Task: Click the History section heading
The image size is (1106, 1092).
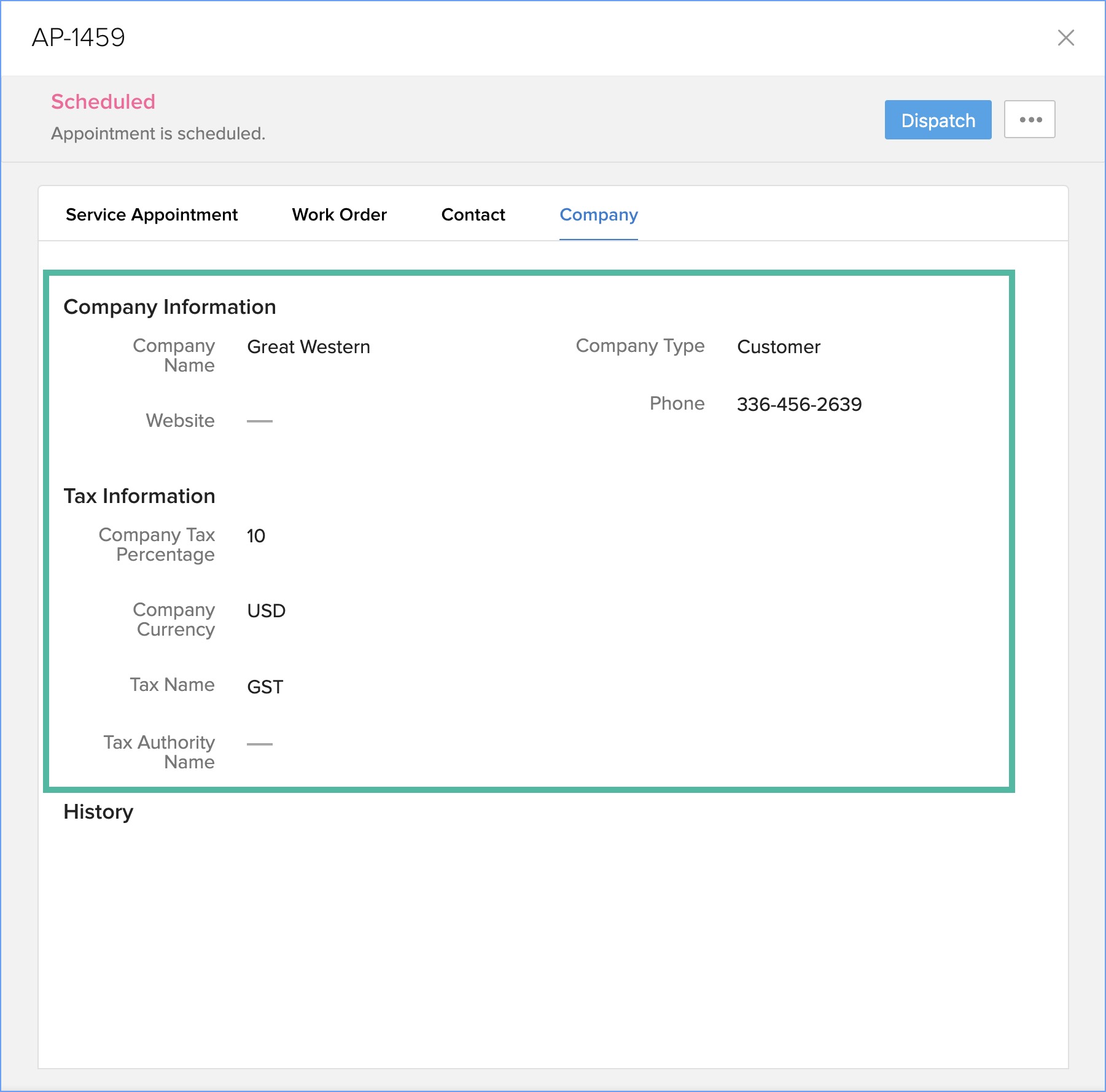Action: coord(98,812)
